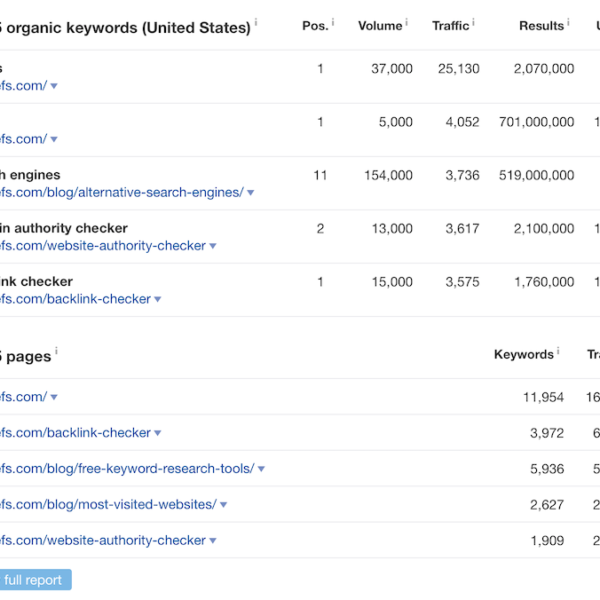600x600 pixels.
Task: Click the info icon next to Pos.
Action: click(x=333, y=22)
